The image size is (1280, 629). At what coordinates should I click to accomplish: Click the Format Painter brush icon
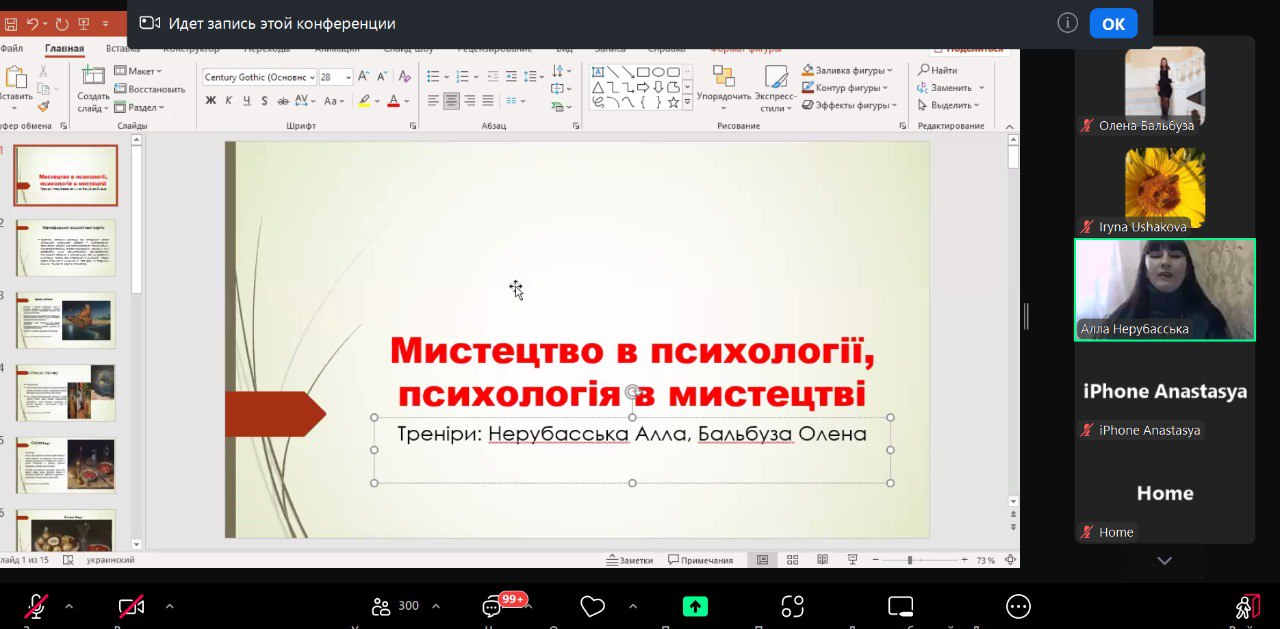point(44,105)
